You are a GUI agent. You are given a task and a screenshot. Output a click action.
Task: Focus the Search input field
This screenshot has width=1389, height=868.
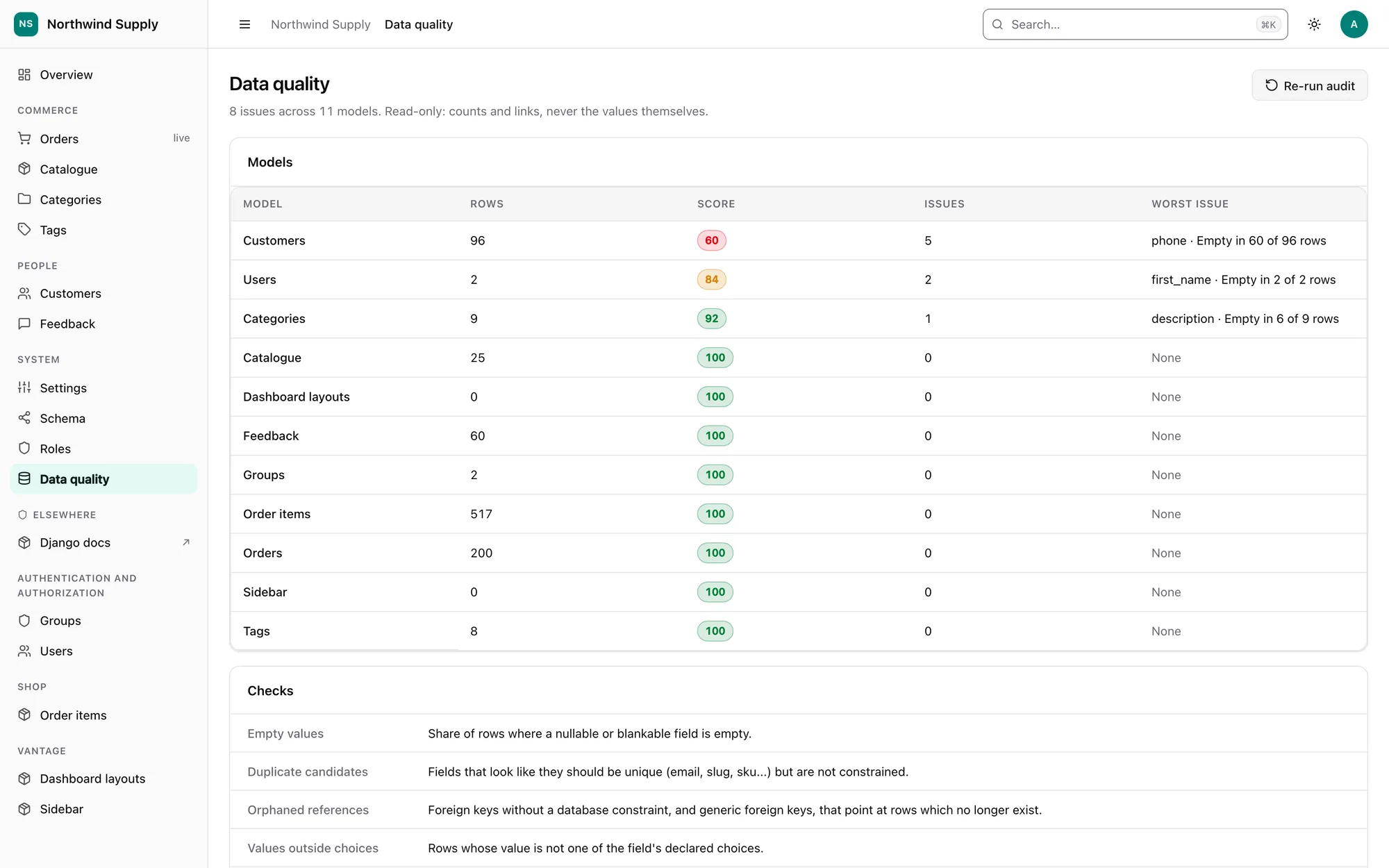coord(1135,24)
